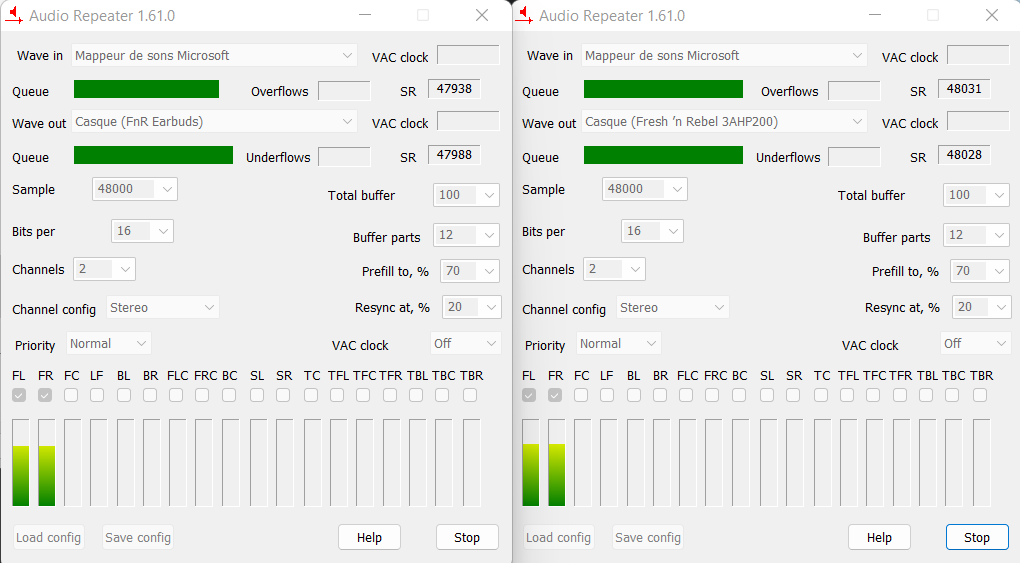Click the Wave in green Queue bar in FnR Earbuds window
1020x563 pixels.
[x=146, y=89]
